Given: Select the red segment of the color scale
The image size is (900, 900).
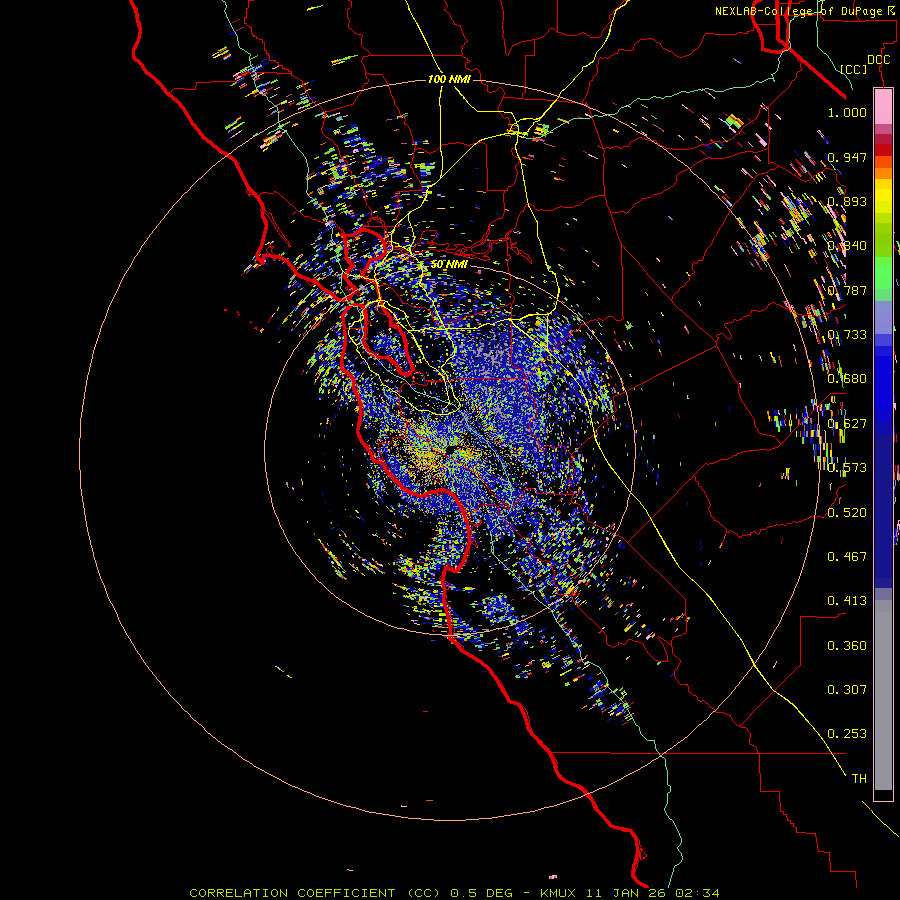Looking at the screenshot, I should point(883,149).
